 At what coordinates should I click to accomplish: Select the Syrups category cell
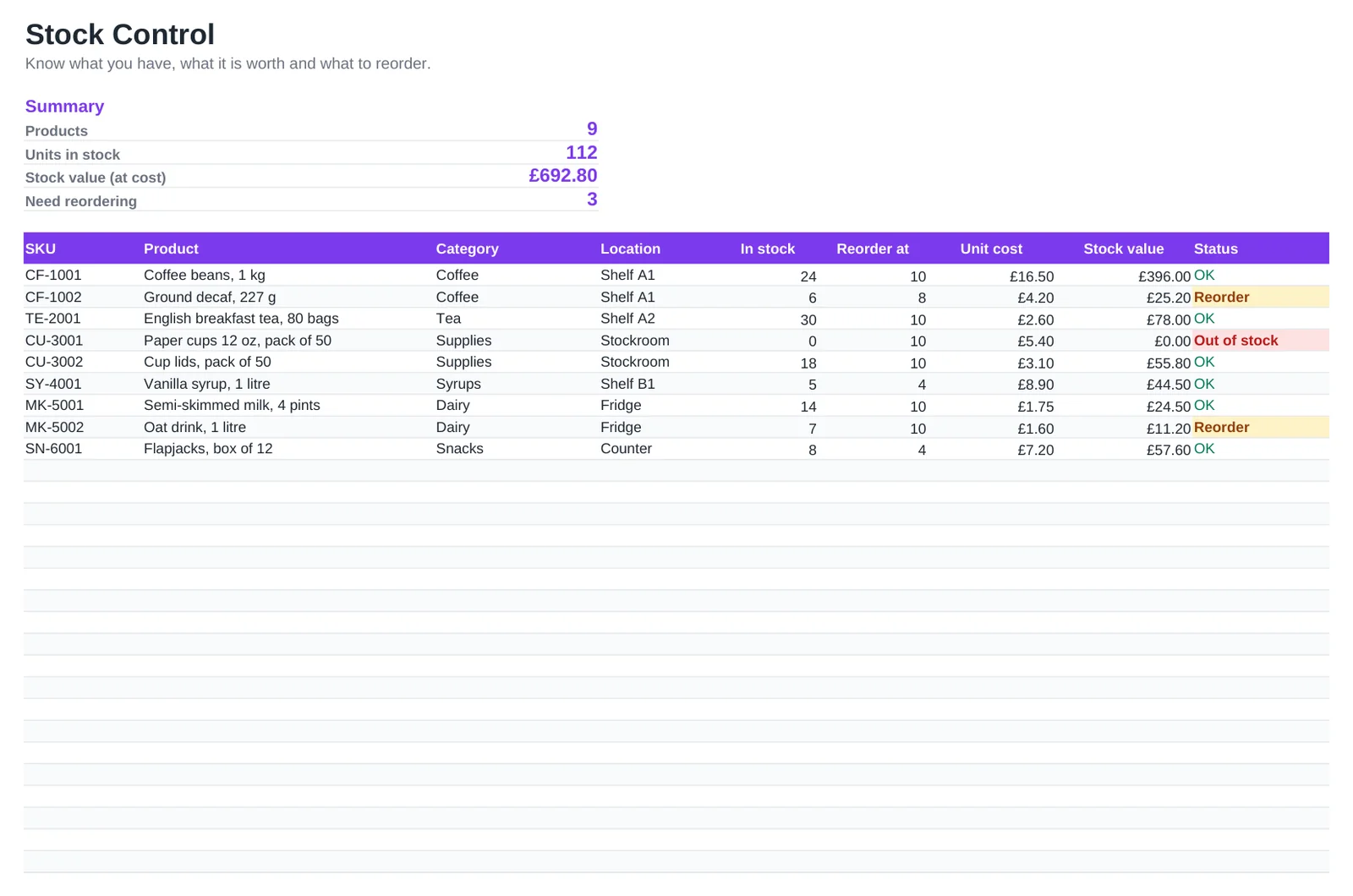tap(458, 383)
